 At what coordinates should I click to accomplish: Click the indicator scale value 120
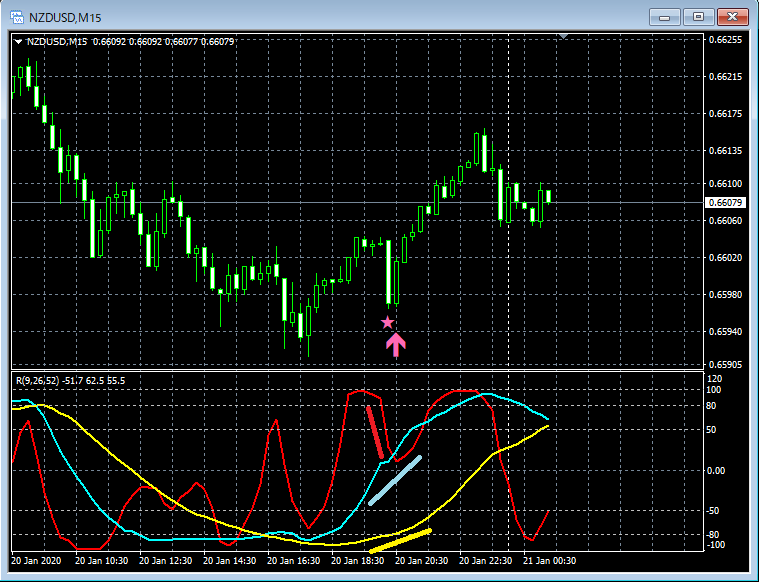[x=714, y=379]
